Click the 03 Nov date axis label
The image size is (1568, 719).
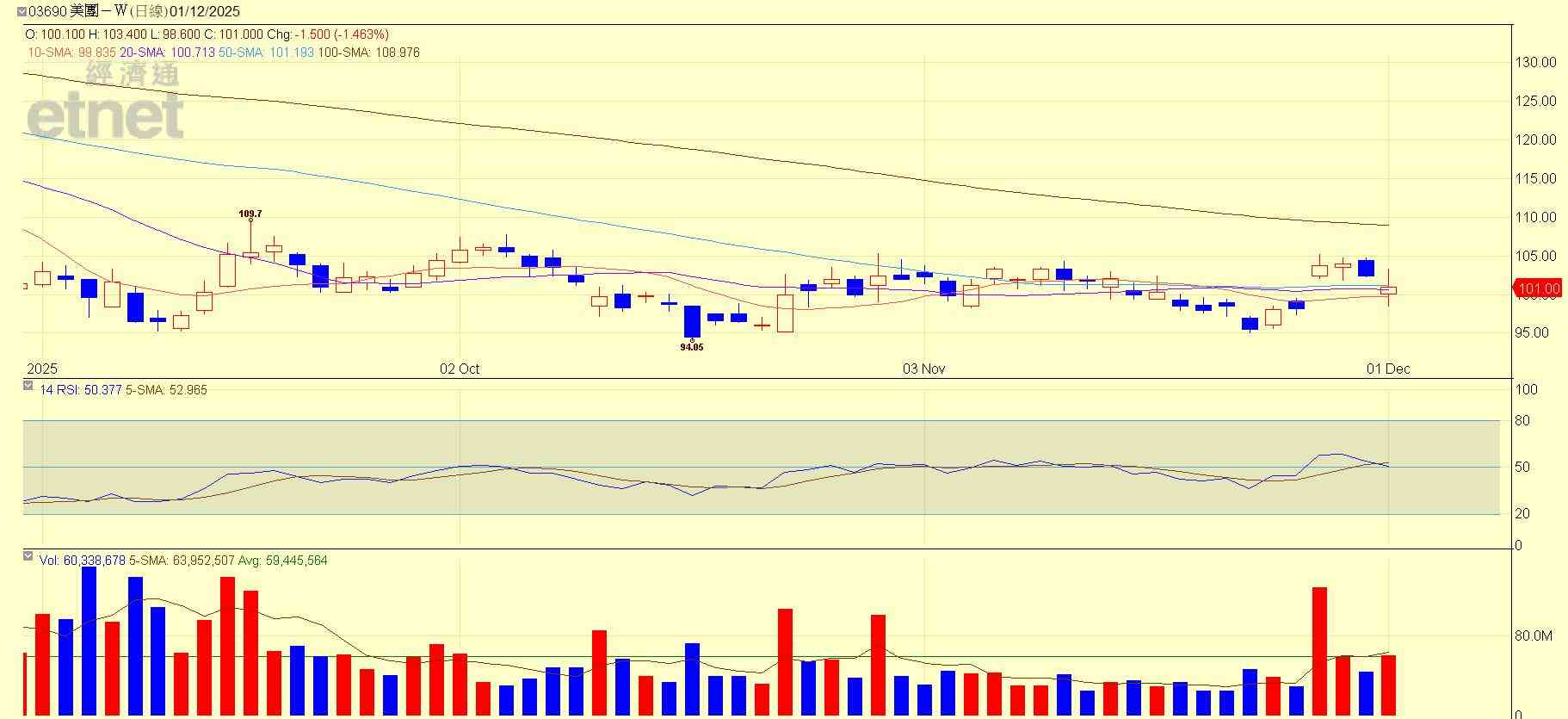923,369
